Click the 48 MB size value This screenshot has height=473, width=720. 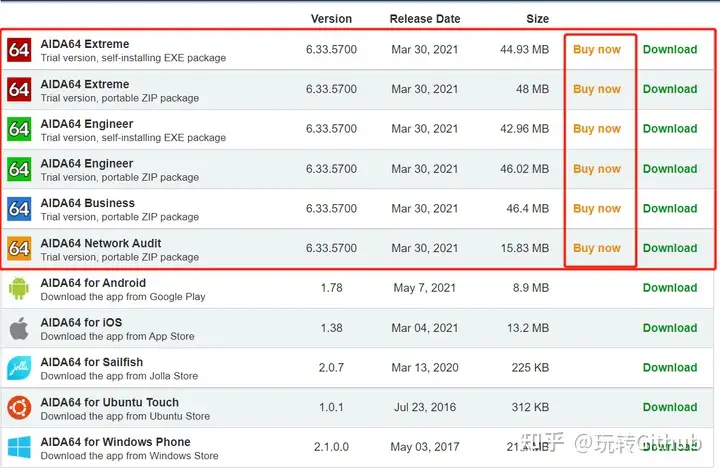[533, 89]
